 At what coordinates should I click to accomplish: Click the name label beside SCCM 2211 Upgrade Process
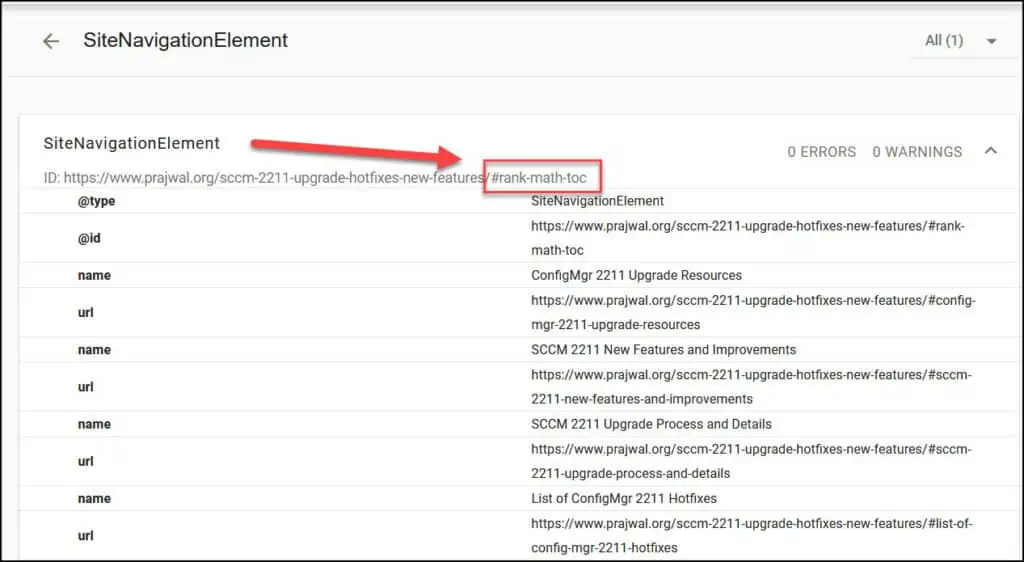click(x=94, y=424)
